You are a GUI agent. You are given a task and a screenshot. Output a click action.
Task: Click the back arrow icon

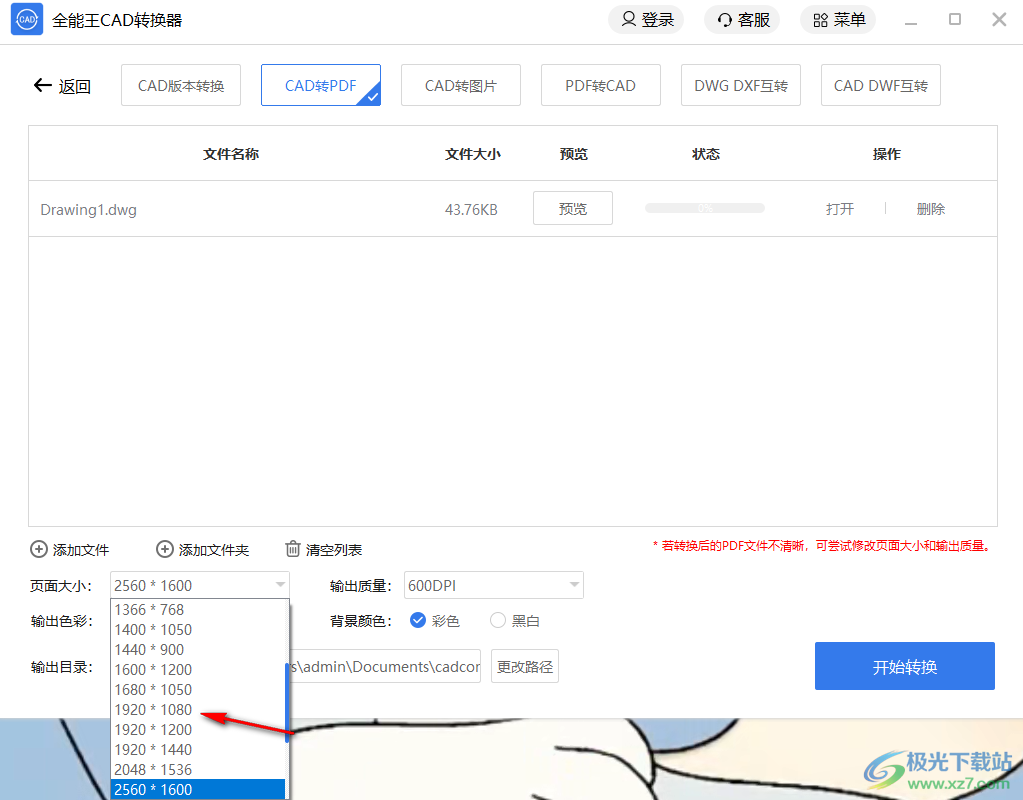pyautogui.click(x=42, y=85)
